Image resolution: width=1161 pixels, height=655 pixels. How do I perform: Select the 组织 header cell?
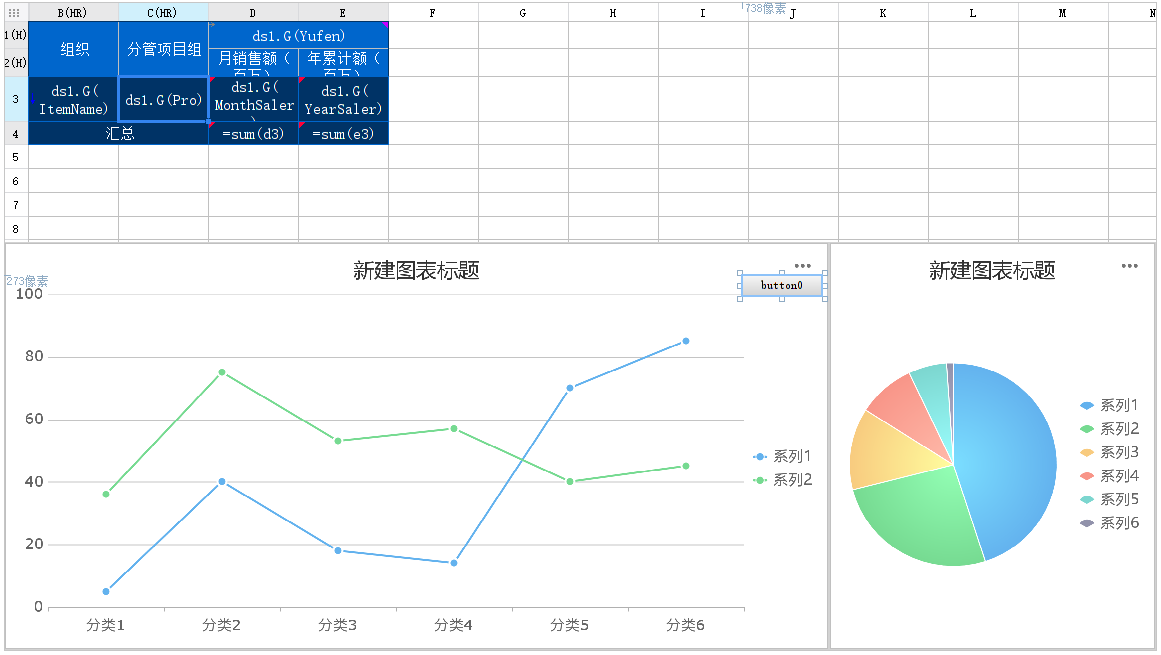click(73, 49)
